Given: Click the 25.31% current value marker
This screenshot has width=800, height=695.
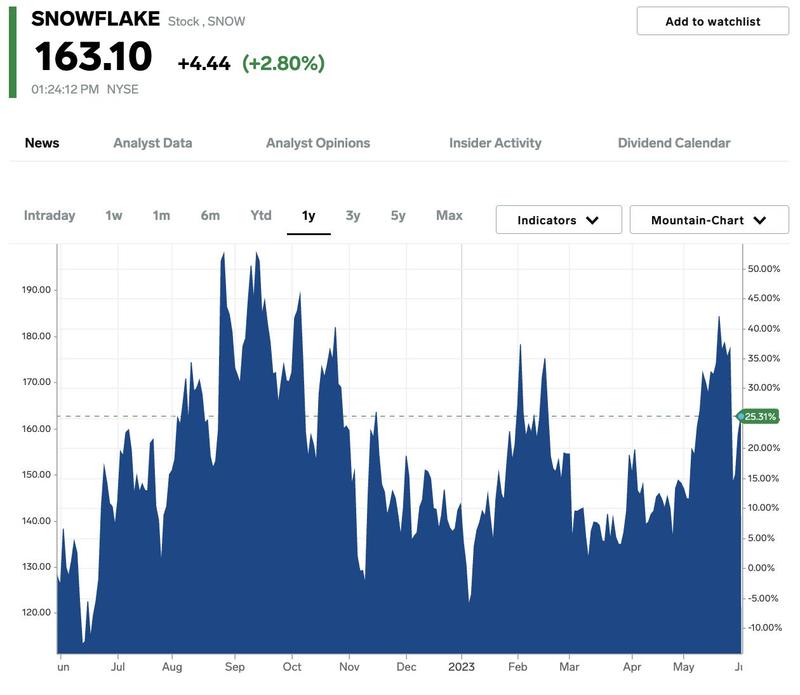Looking at the screenshot, I should click(x=758, y=416).
